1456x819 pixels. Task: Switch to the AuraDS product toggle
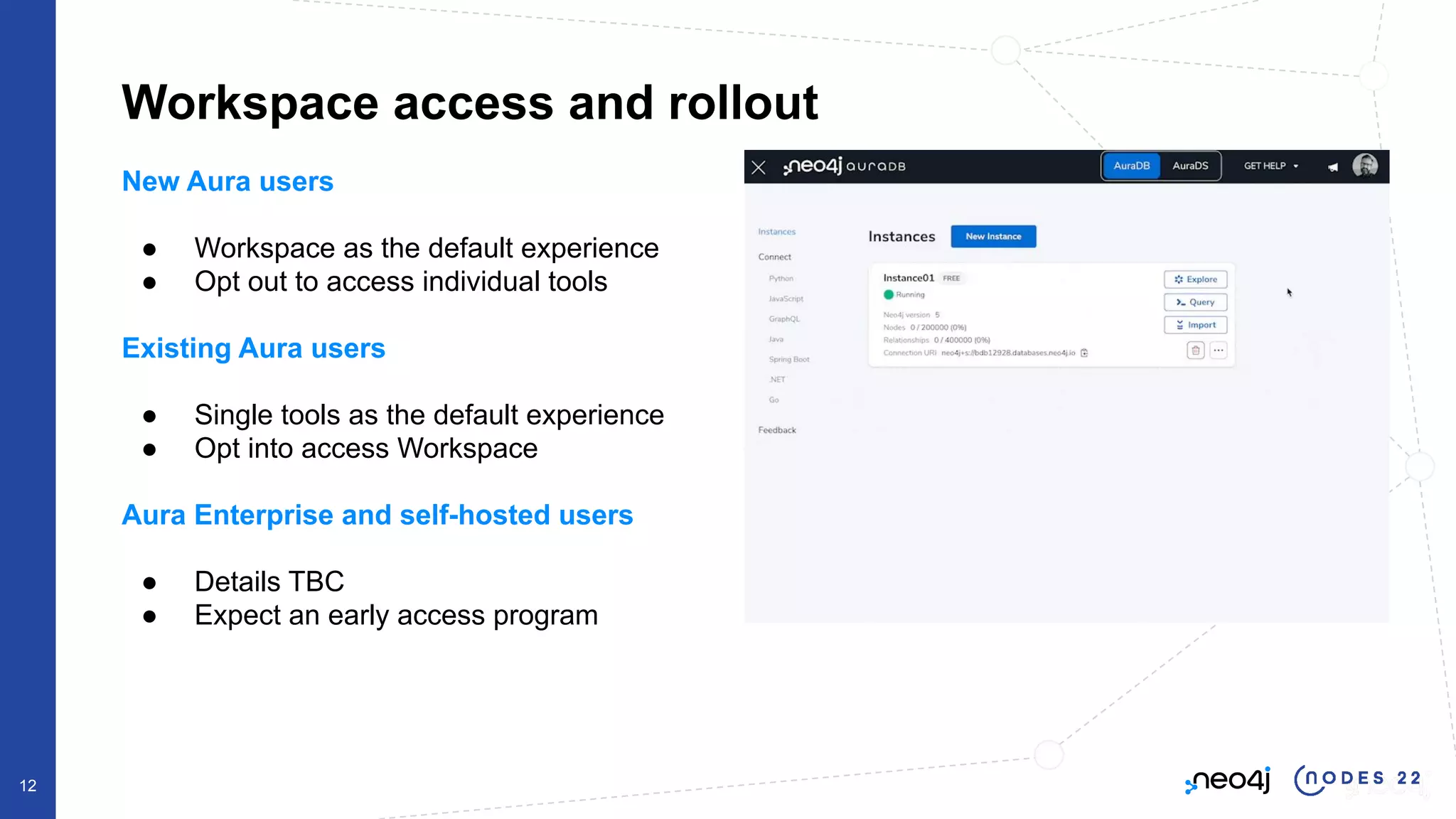coord(1190,166)
